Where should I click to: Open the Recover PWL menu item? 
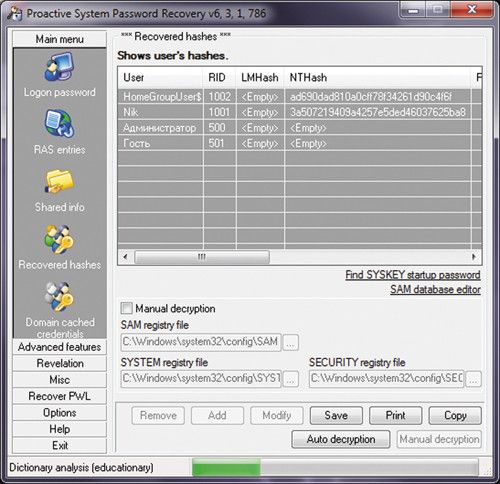pos(59,396)
